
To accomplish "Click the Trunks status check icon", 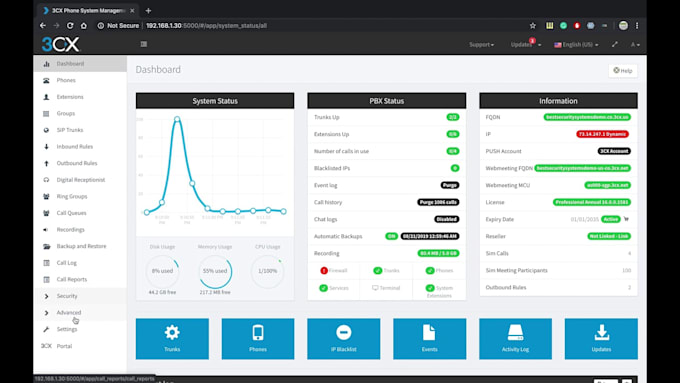I will pyautogui.click(x=377, y=271).
